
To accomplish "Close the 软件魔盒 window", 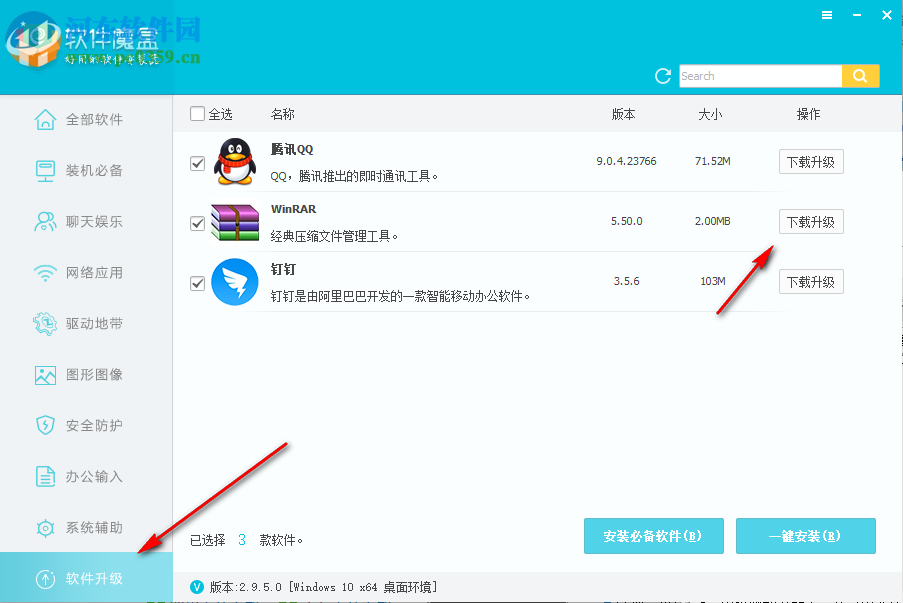I will (887, 16).
